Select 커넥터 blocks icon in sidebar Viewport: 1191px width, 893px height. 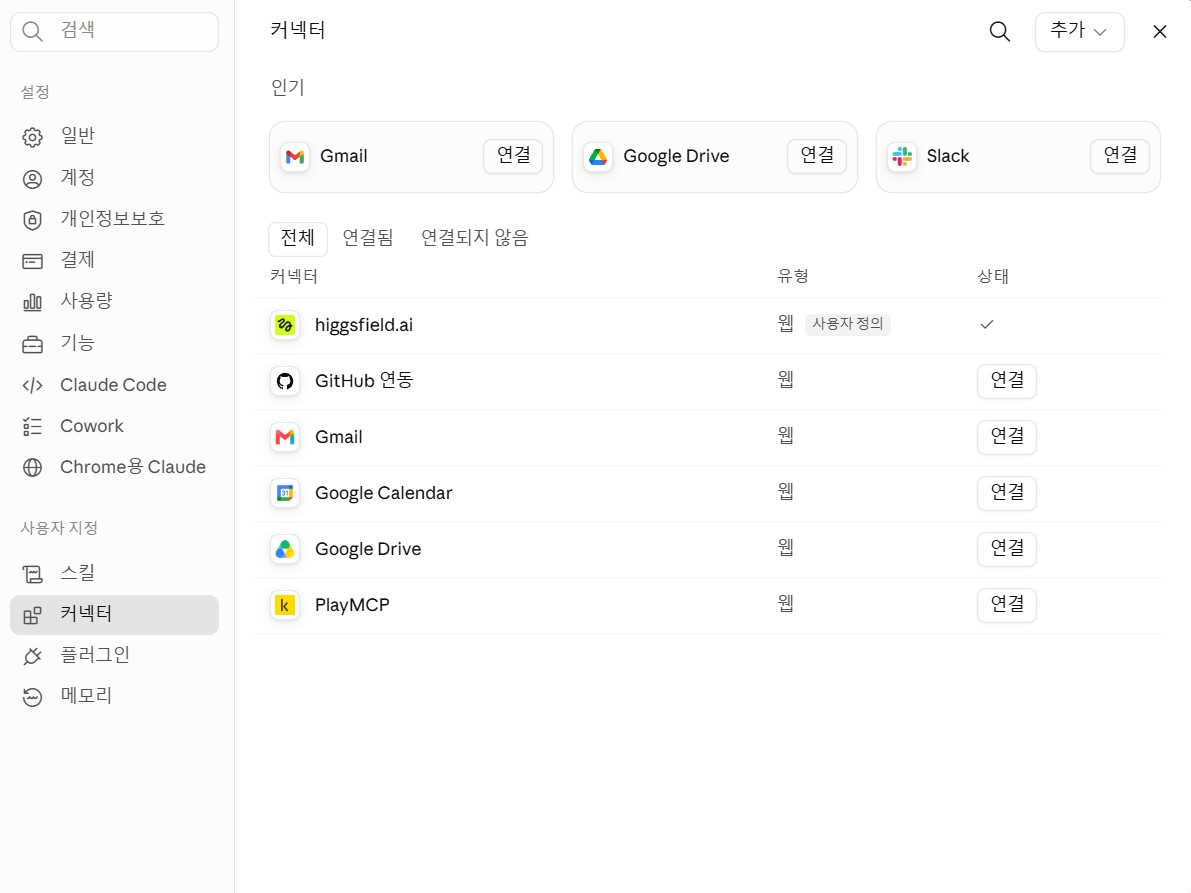[x=33, y=615]
